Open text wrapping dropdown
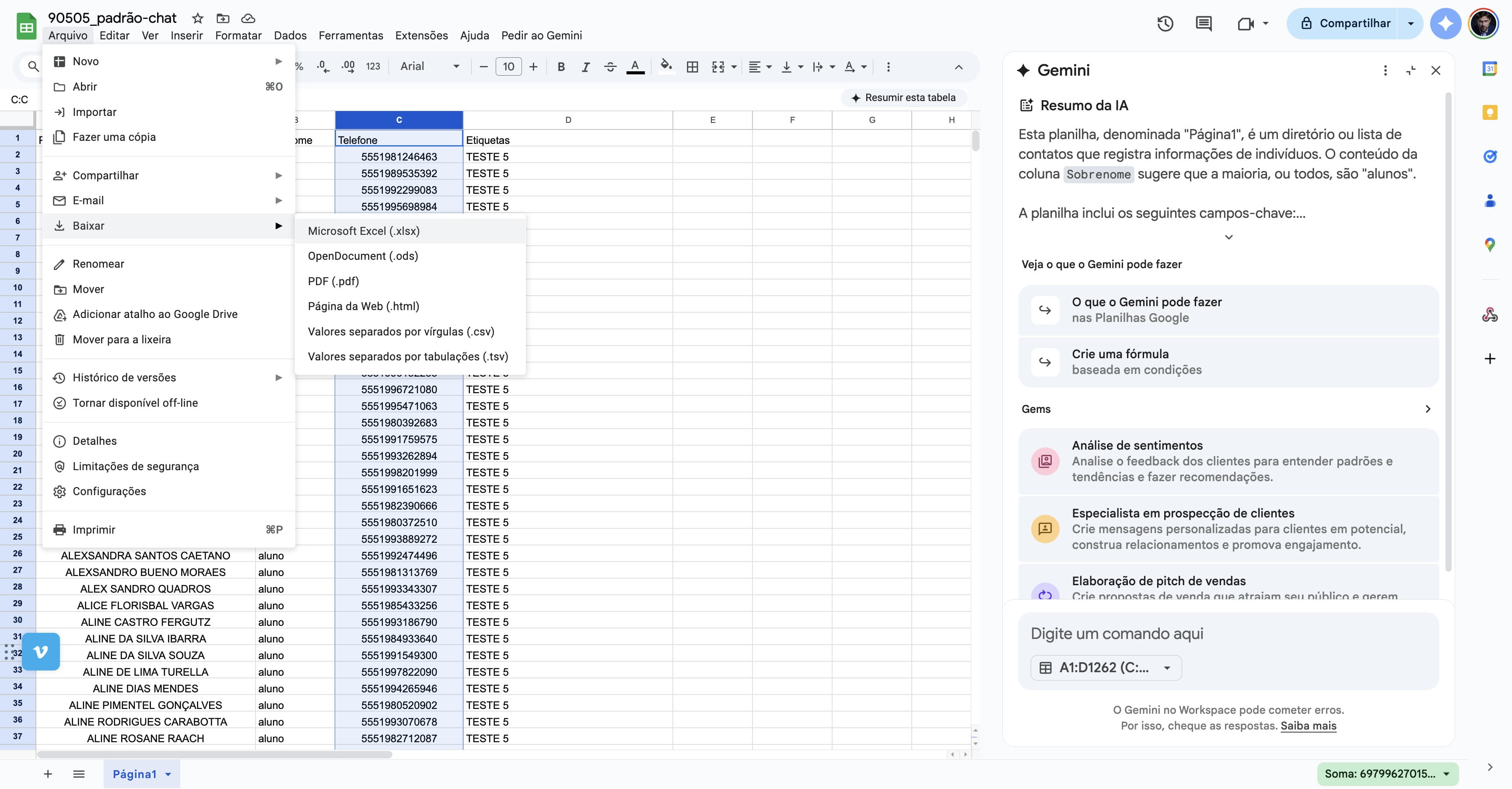The image size is (1512, 789). coord(823,67)
